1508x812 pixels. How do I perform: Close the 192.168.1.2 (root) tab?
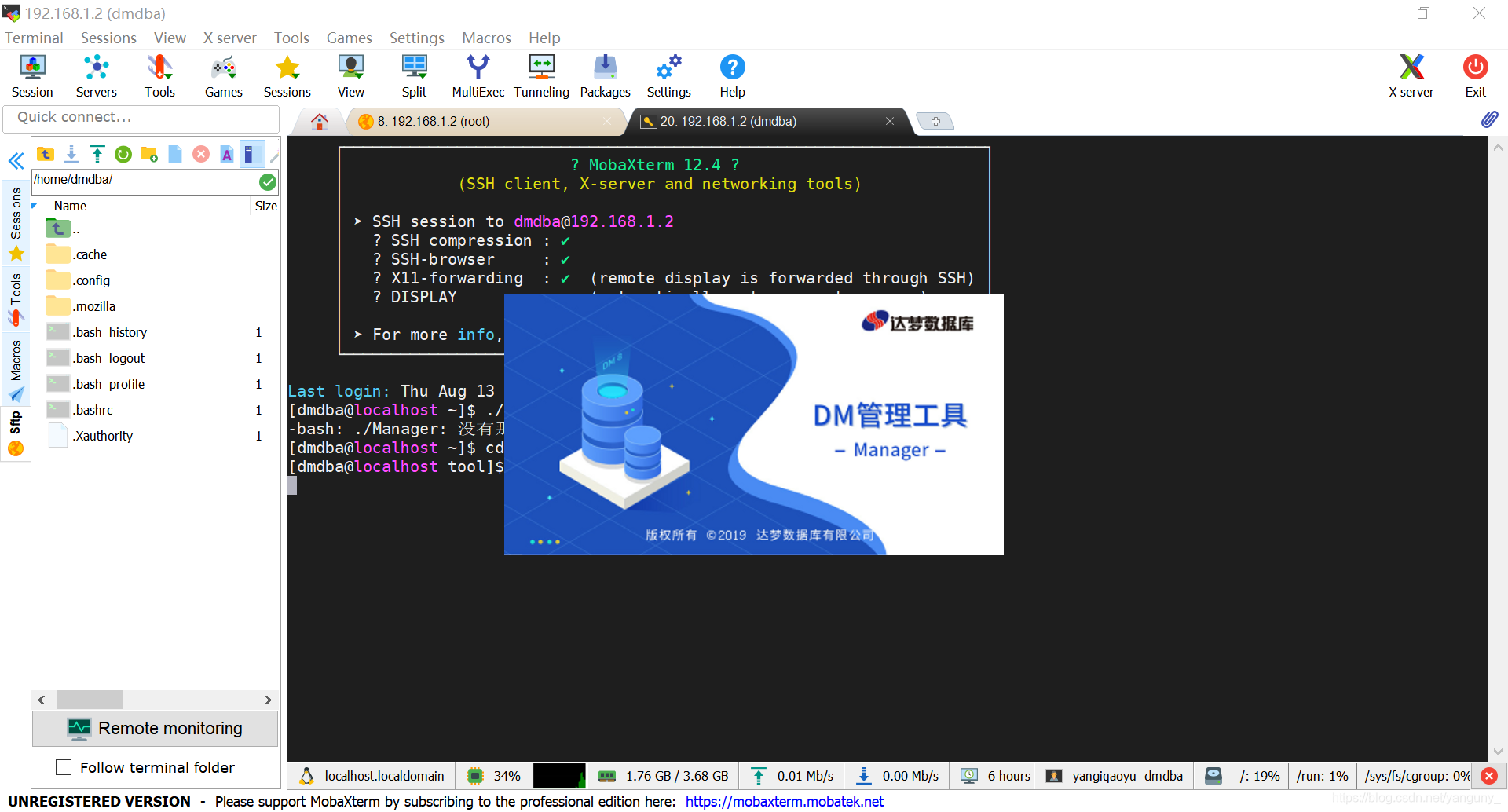click(x=607, y=121)
